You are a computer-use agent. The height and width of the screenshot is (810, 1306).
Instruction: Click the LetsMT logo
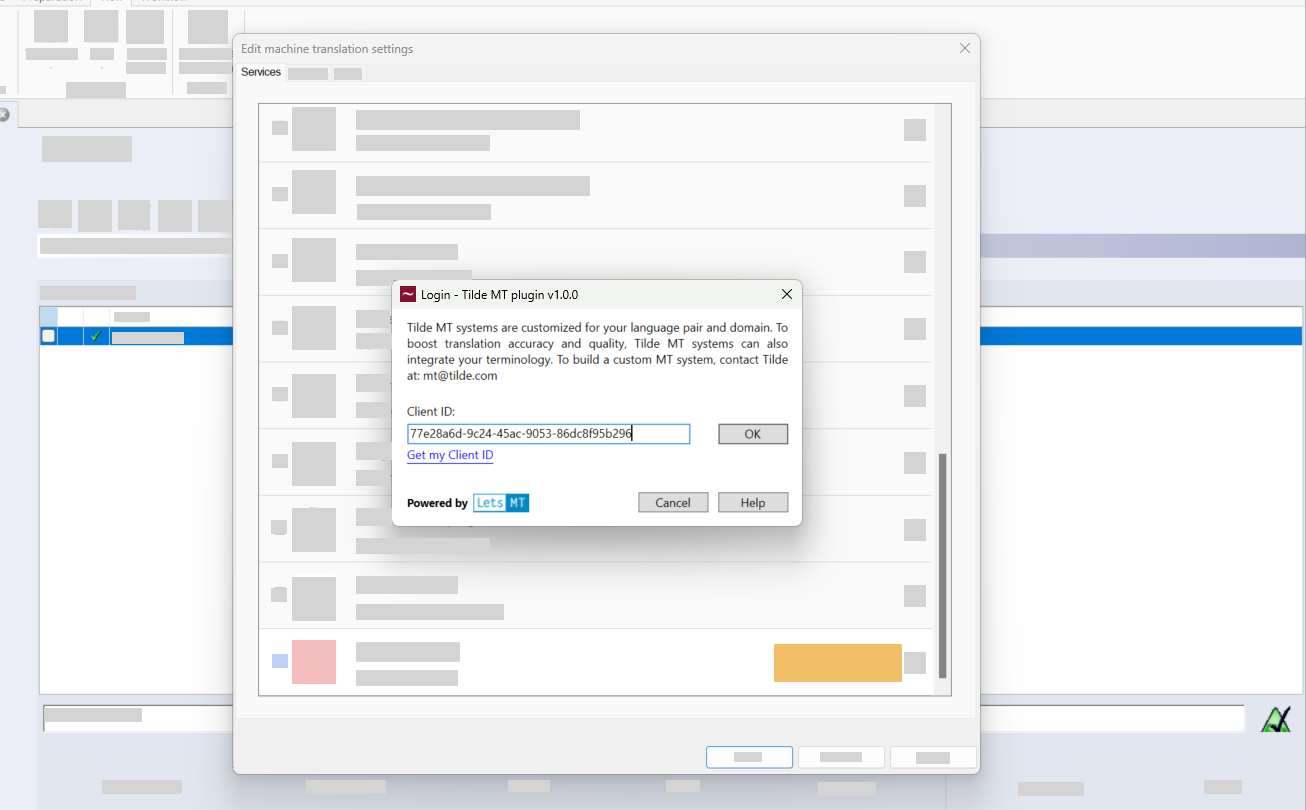(x=501, y=503)
